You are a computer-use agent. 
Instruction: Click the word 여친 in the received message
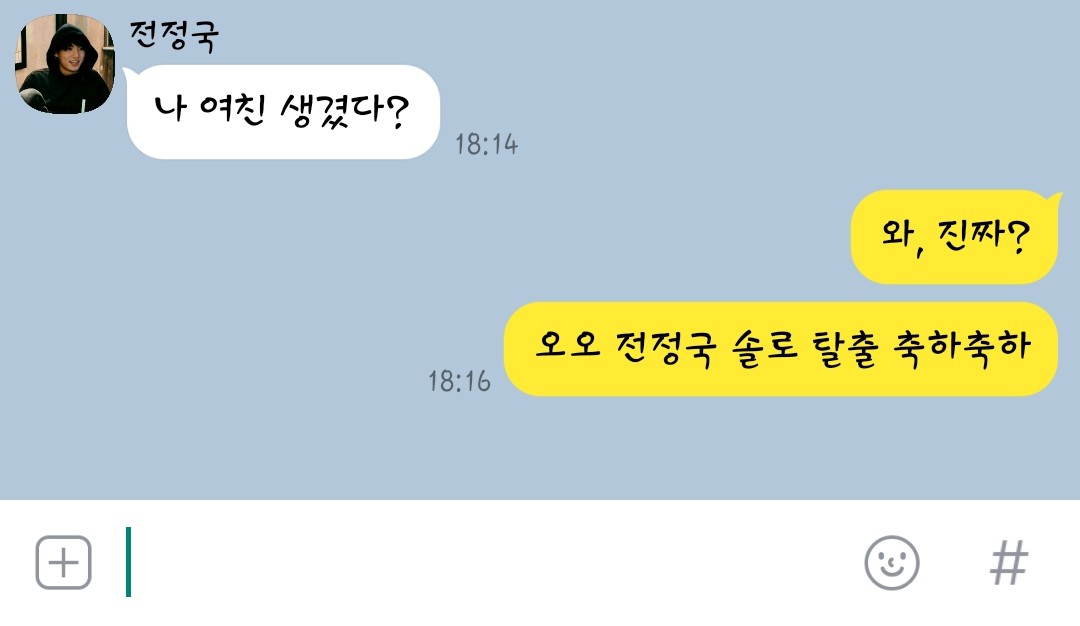coord(232,109)
